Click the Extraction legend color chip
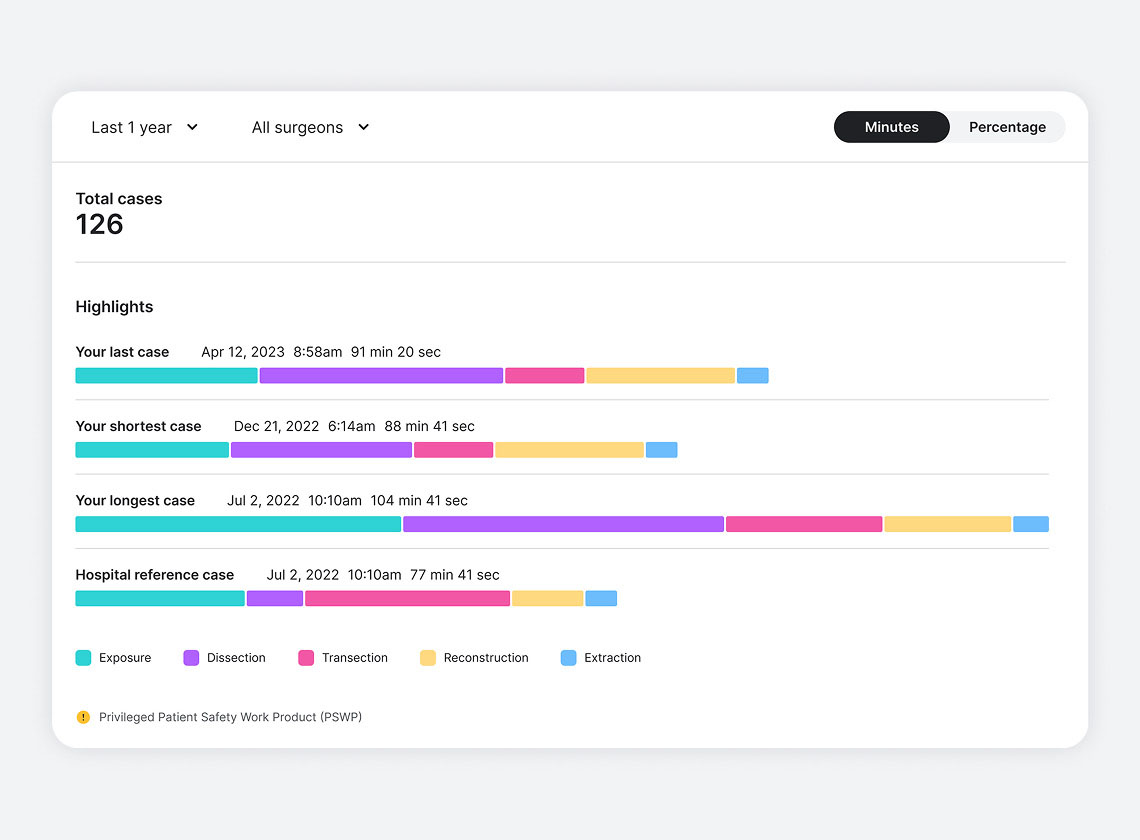 [570, 657]
